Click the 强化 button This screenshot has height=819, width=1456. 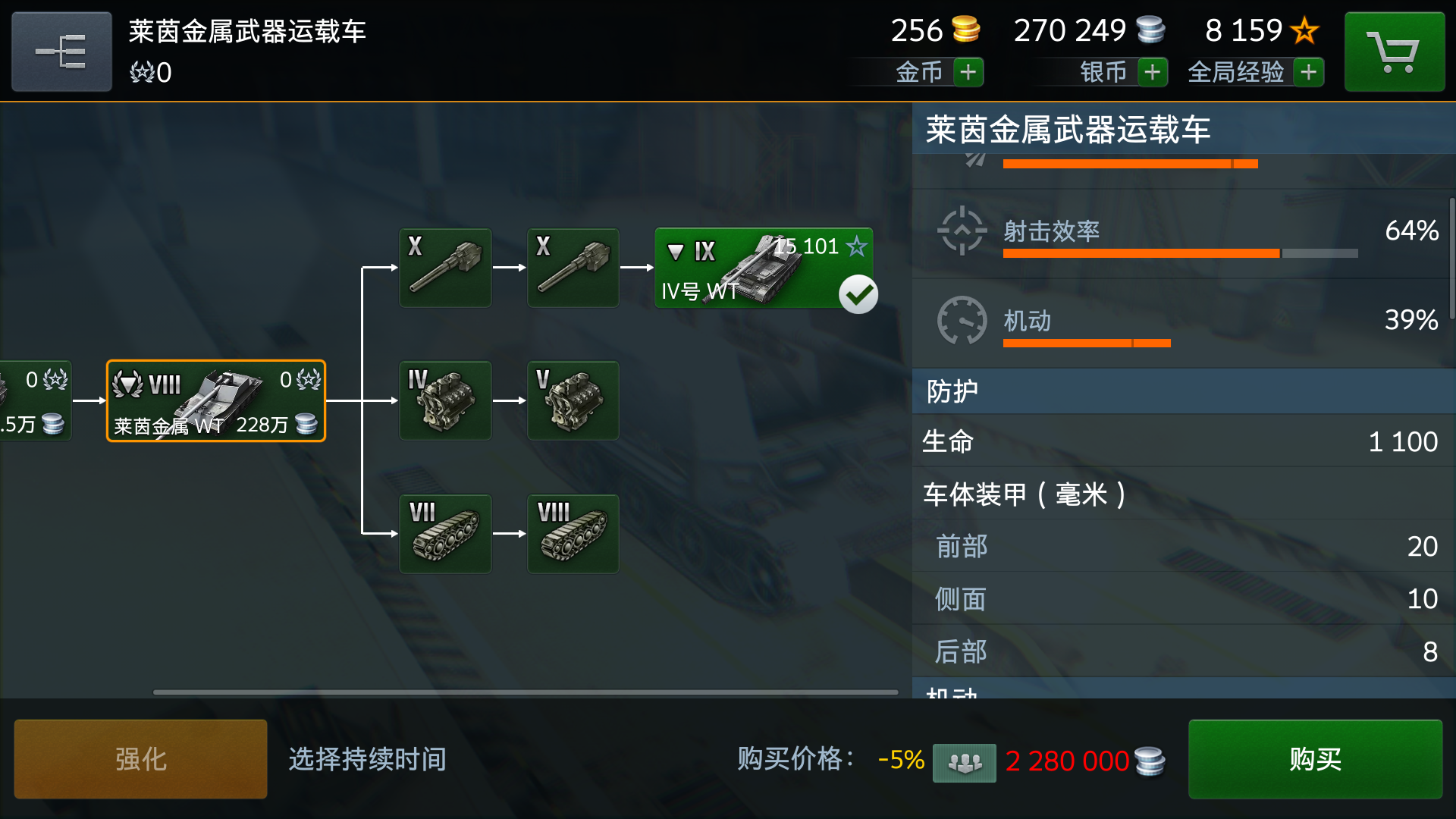[x=140, y=759]
